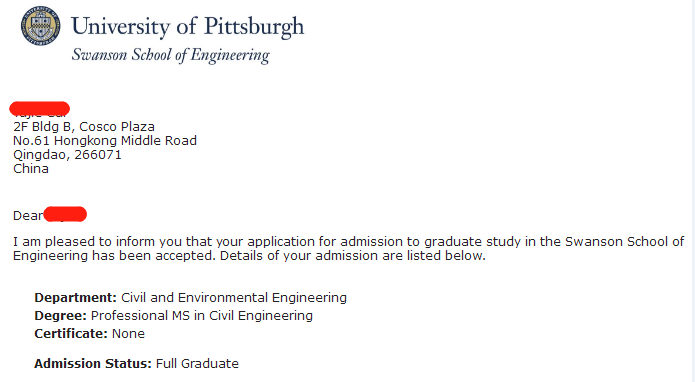Click the Qingdao, 266071 address line
Viewport: 695px width, 382px height.
tap(67, 155)
